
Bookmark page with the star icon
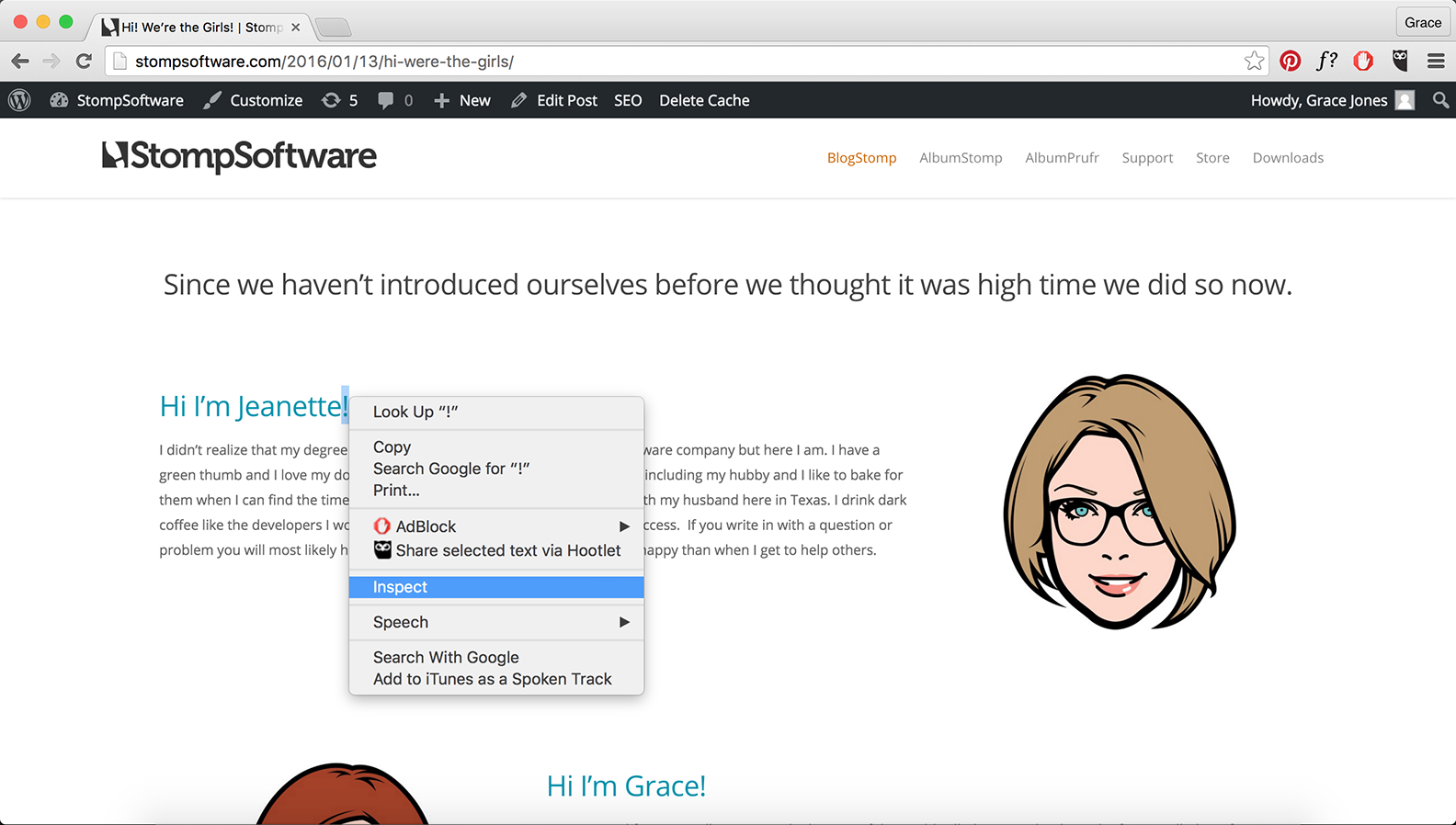click(1254, 62)
